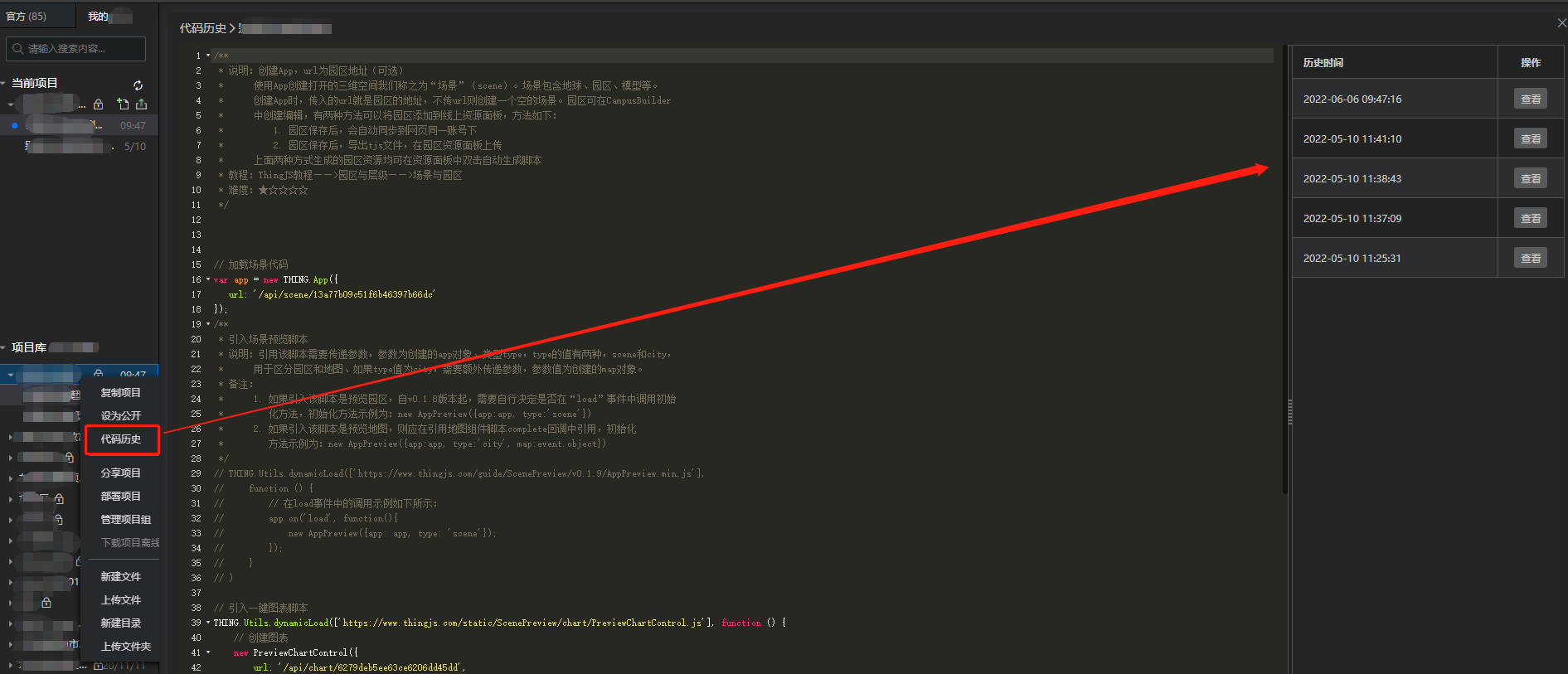View history version 2022-05-10 11:25:31
Viewport: 1568px width, 674px height.
1531,258
